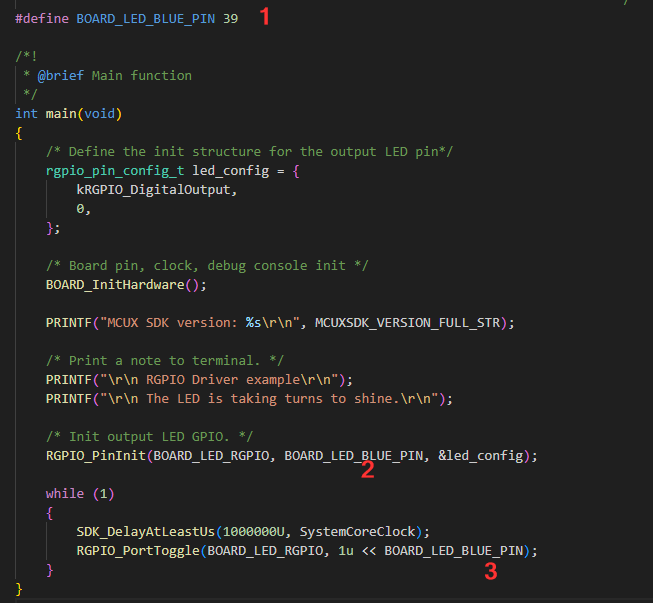The height and width of the screenshot is (603, 653).
Task: Click the value 39 in the define
Action: [x=231, y=18]
